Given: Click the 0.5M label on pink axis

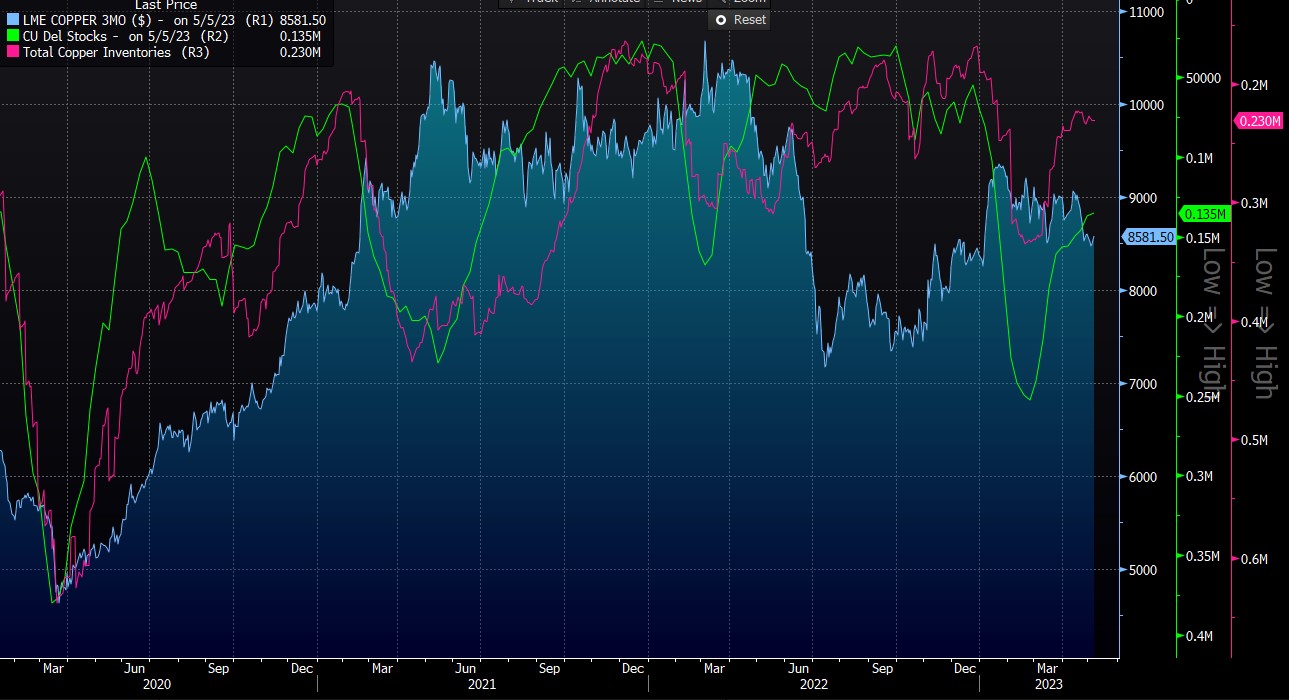Looking at the screenshot, I should pyautogui.click(x=1254, y=440).
